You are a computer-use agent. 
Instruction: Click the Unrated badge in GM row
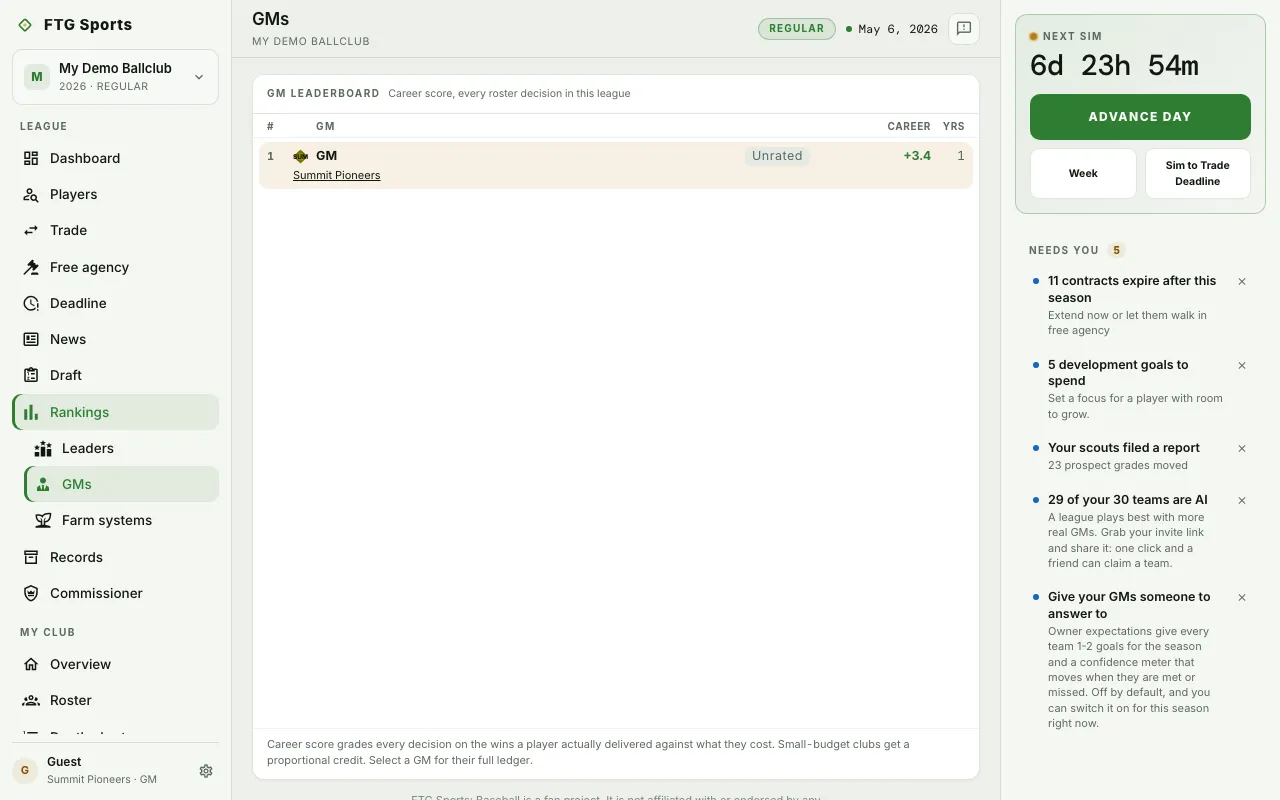point(777,156)
